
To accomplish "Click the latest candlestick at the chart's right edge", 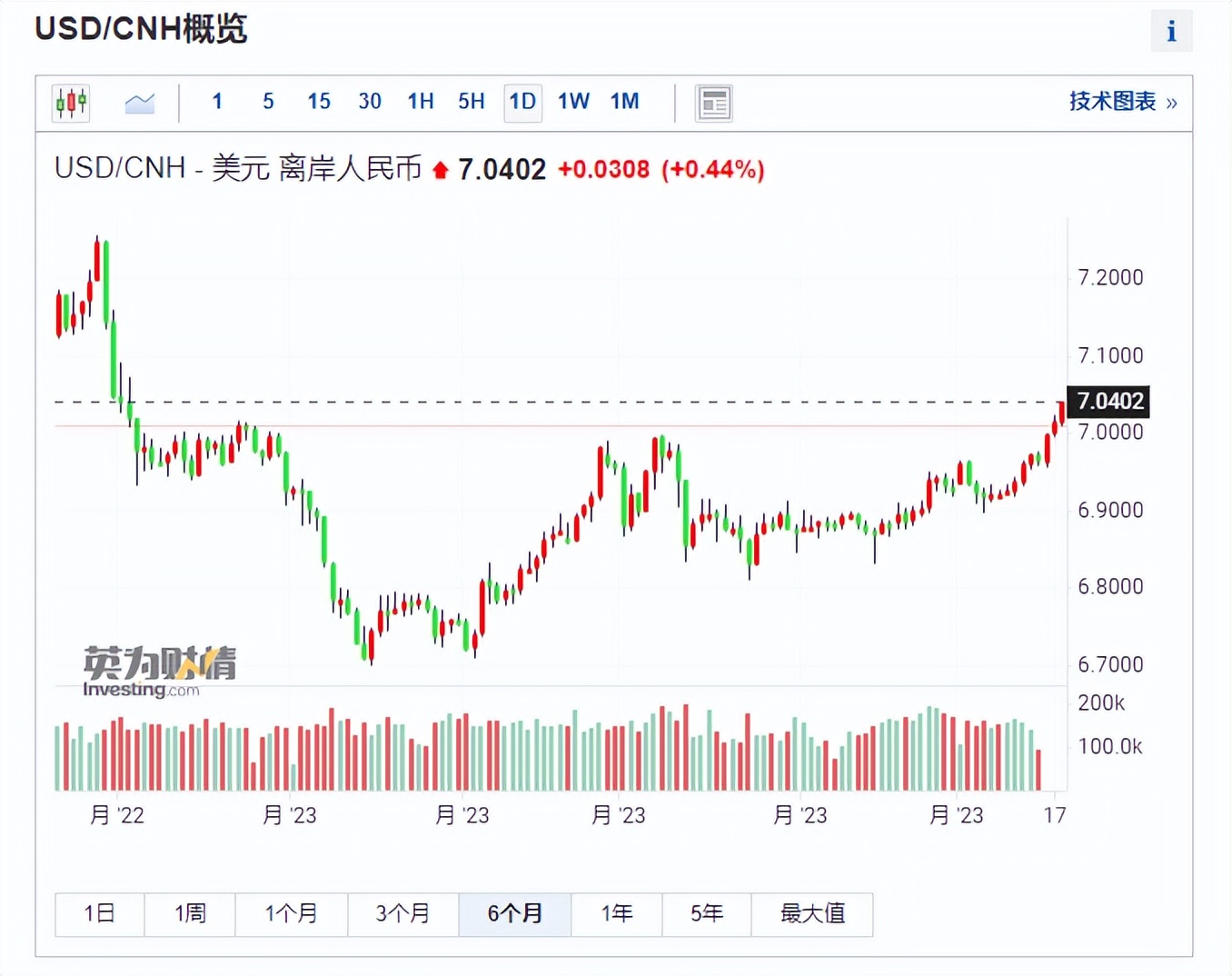I will point(1061,412).
